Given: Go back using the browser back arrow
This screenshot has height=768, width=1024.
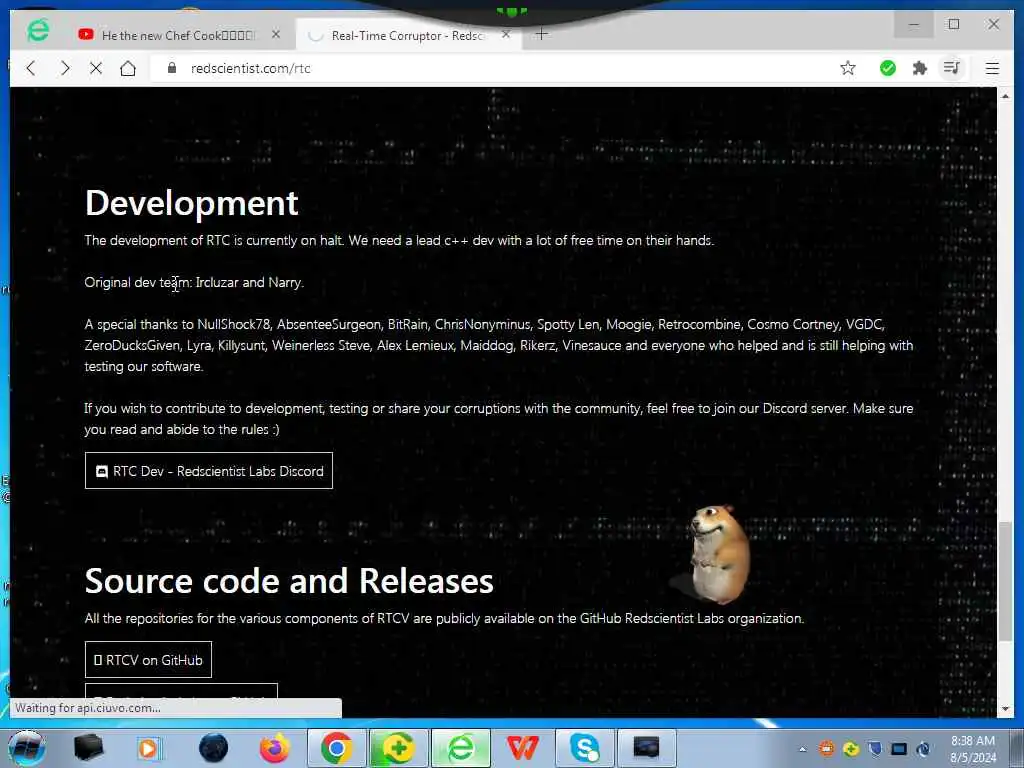Looking at the screenshot, I should (x=31, y=68).
